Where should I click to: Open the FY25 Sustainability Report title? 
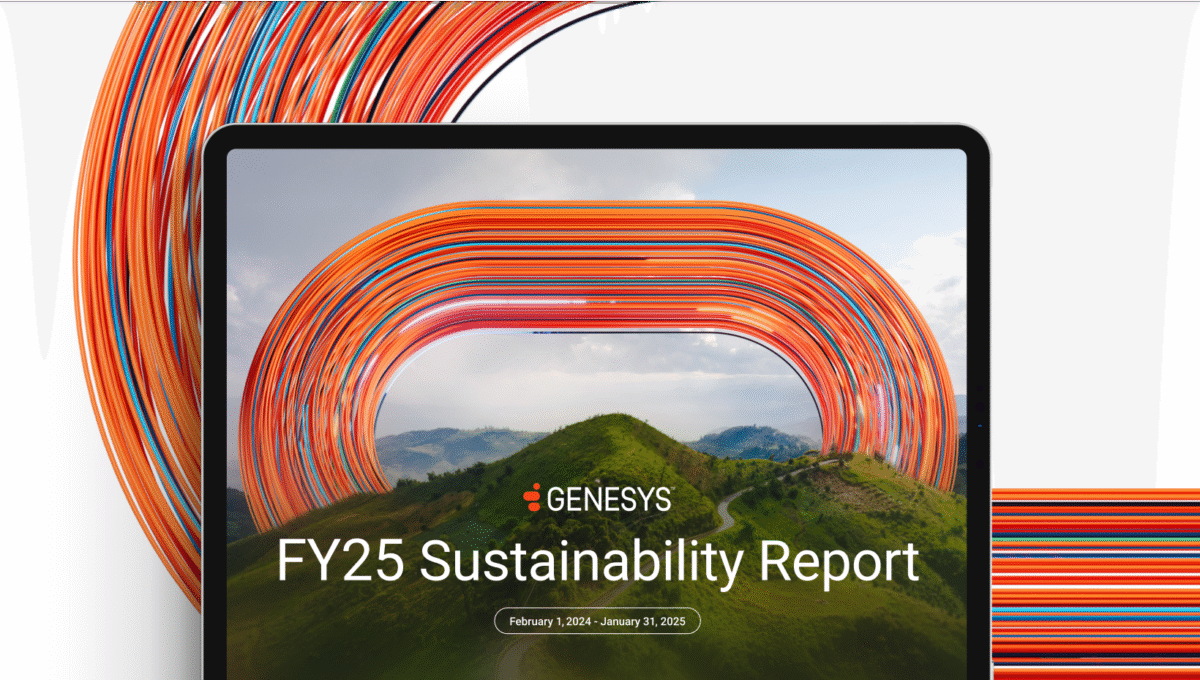tap(597, 563)
